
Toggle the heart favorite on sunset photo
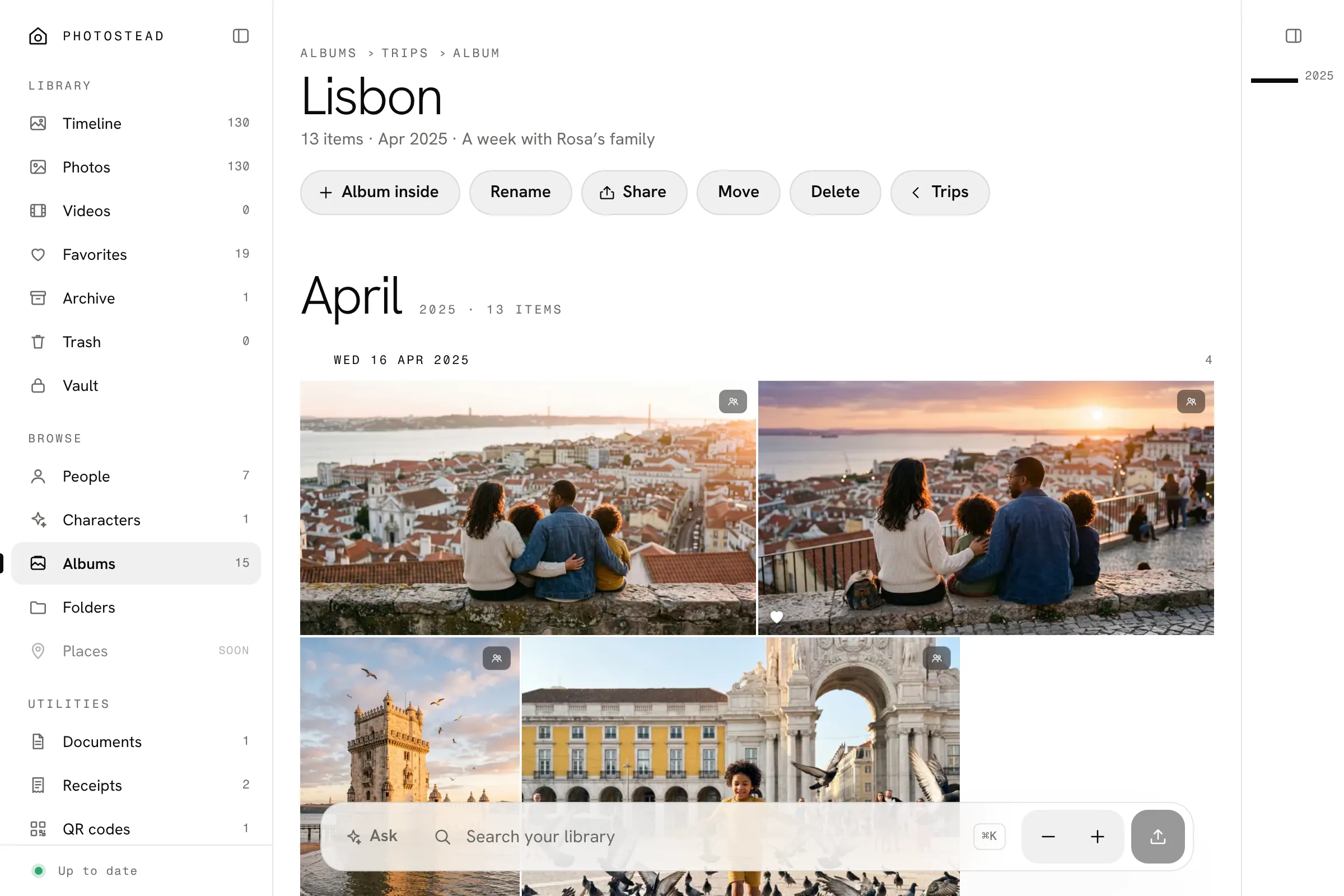point(776,617)
